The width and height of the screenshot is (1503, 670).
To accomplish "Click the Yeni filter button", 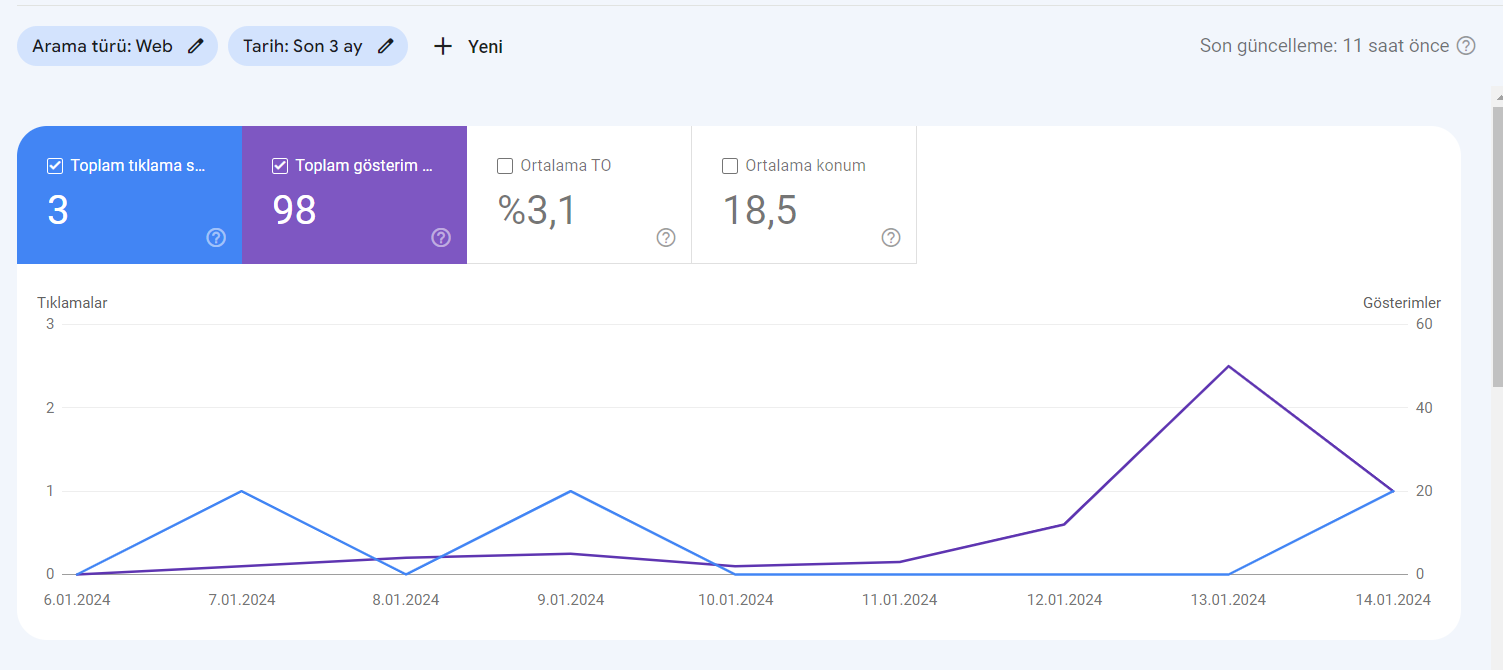I will [468, 46].
